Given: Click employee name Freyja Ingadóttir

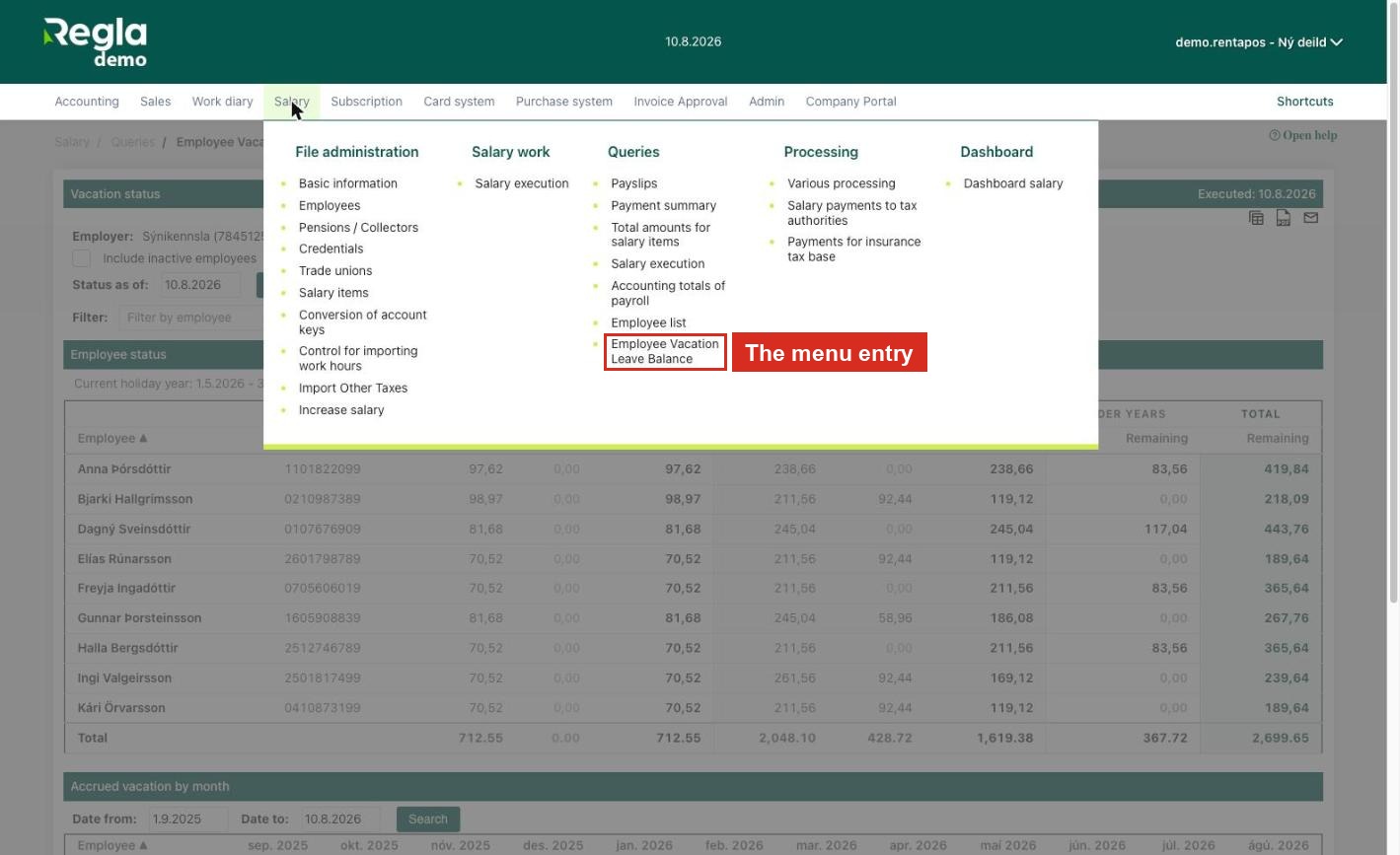Looking at the screenshot, I should point(126,588).
